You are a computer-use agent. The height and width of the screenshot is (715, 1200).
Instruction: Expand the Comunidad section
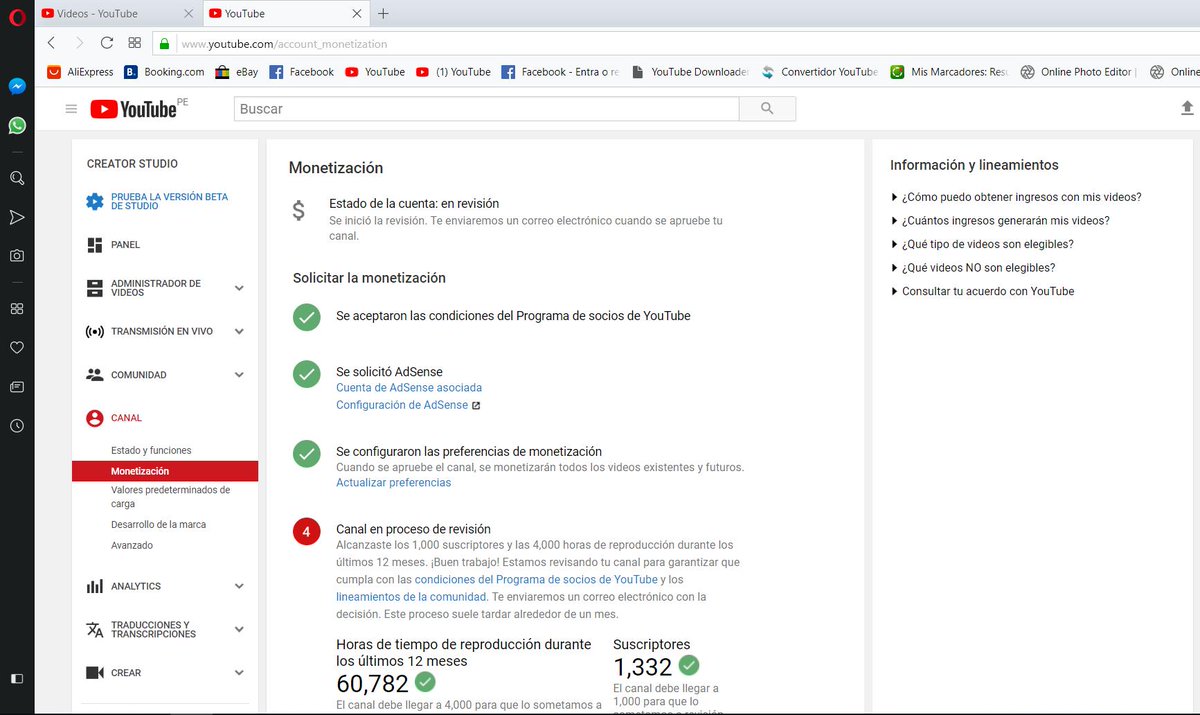pos(239,375)
